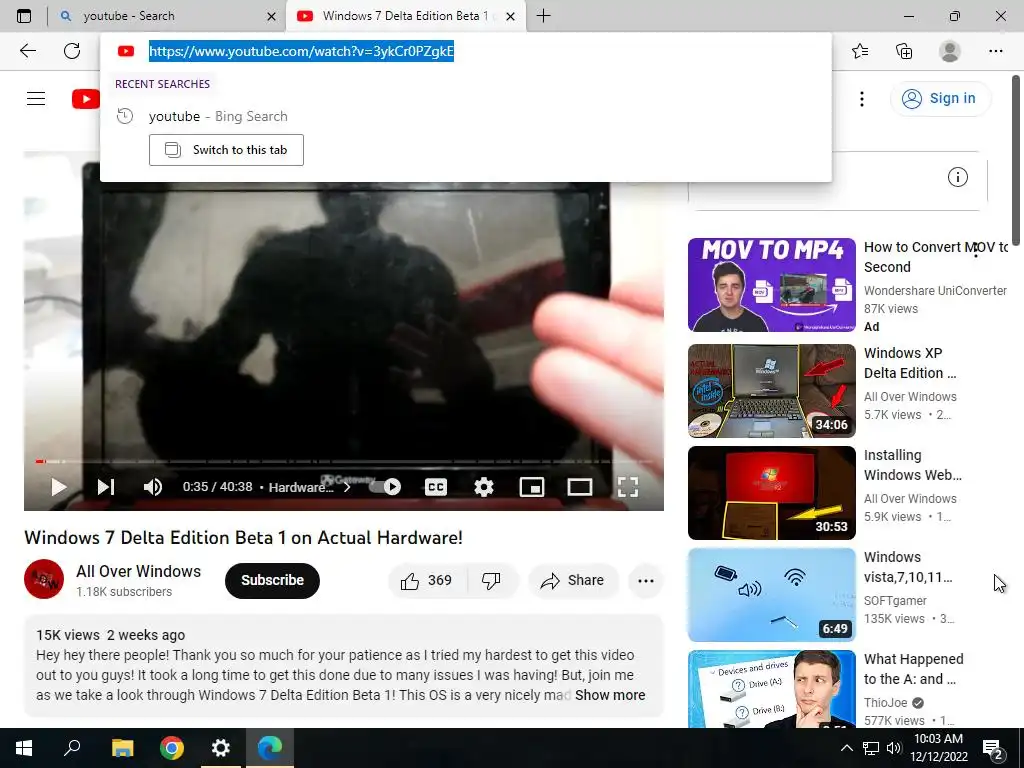
Task: Open system tray volume icon
Action: (x=894, y=748)
